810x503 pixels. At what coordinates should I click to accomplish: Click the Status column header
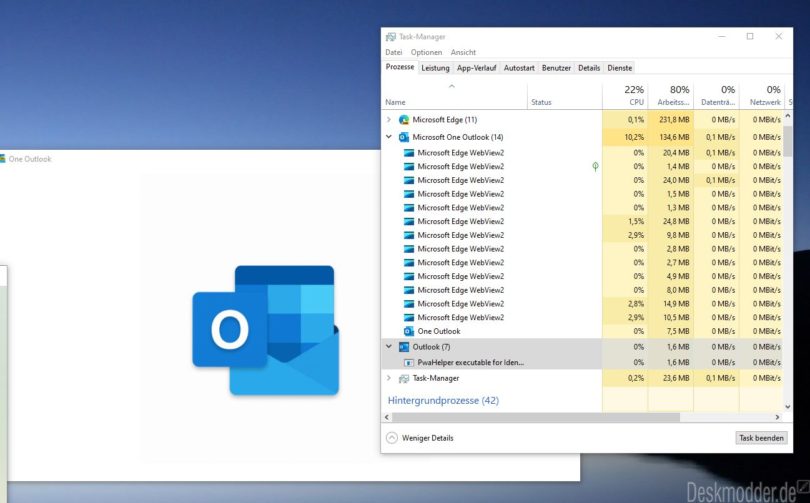(x=565, y=96)
